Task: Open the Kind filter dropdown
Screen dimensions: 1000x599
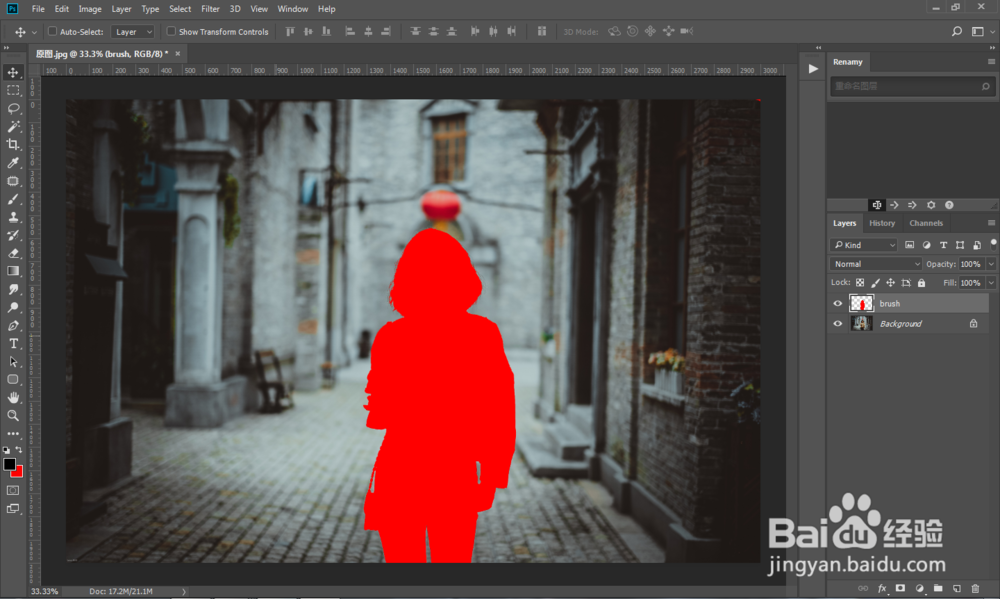Action: [864, 245]
